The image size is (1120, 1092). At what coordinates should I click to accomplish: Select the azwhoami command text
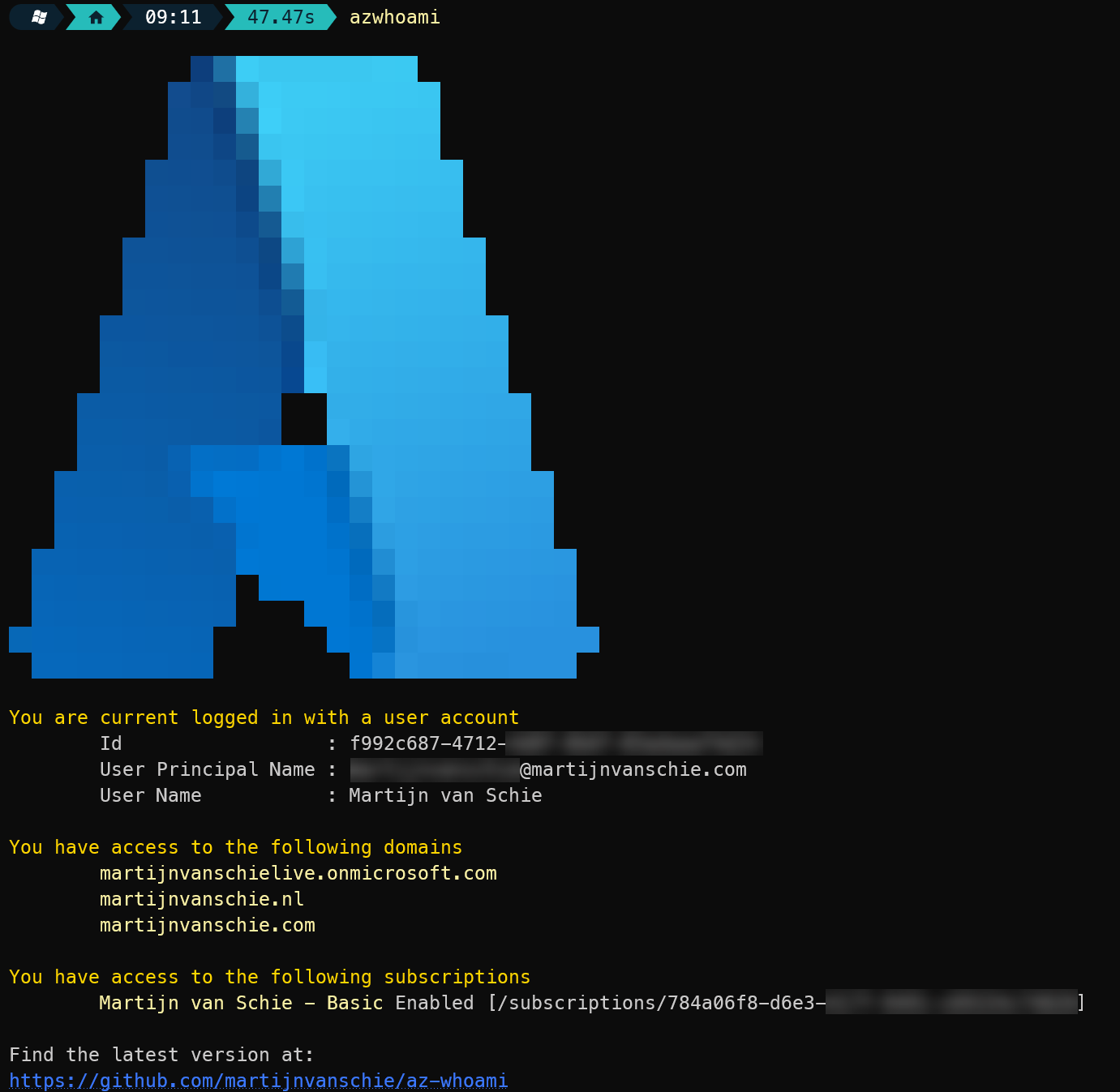[x=394, y=17]
